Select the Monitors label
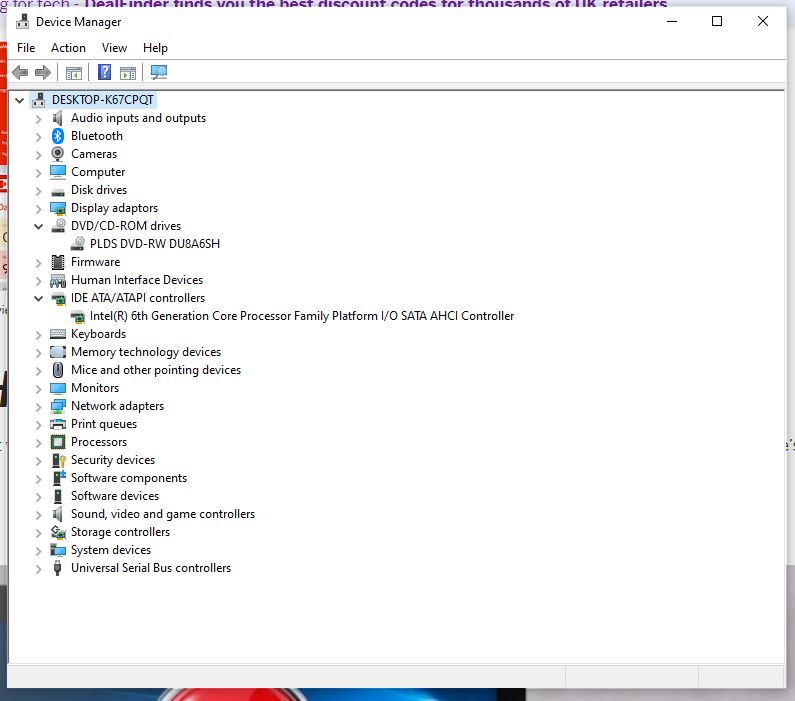Image resolution: width=795 pixels, height=701 pixels. (x=95, y=388)
